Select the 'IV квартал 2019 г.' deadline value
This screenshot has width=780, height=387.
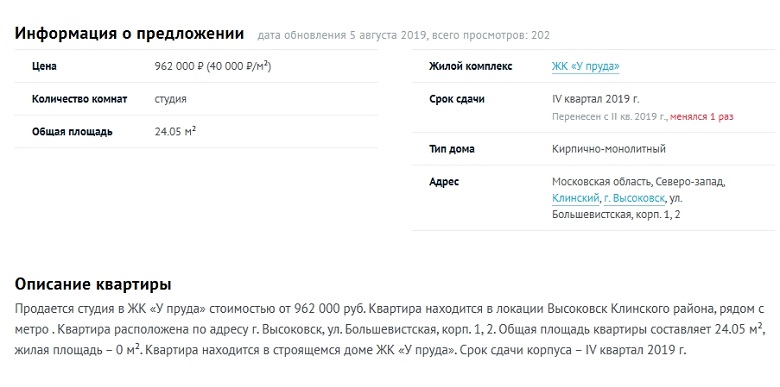[595, 99]
